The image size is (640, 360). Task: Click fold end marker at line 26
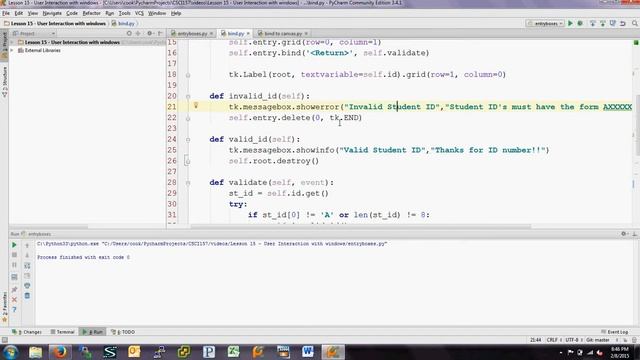point(188,161)
